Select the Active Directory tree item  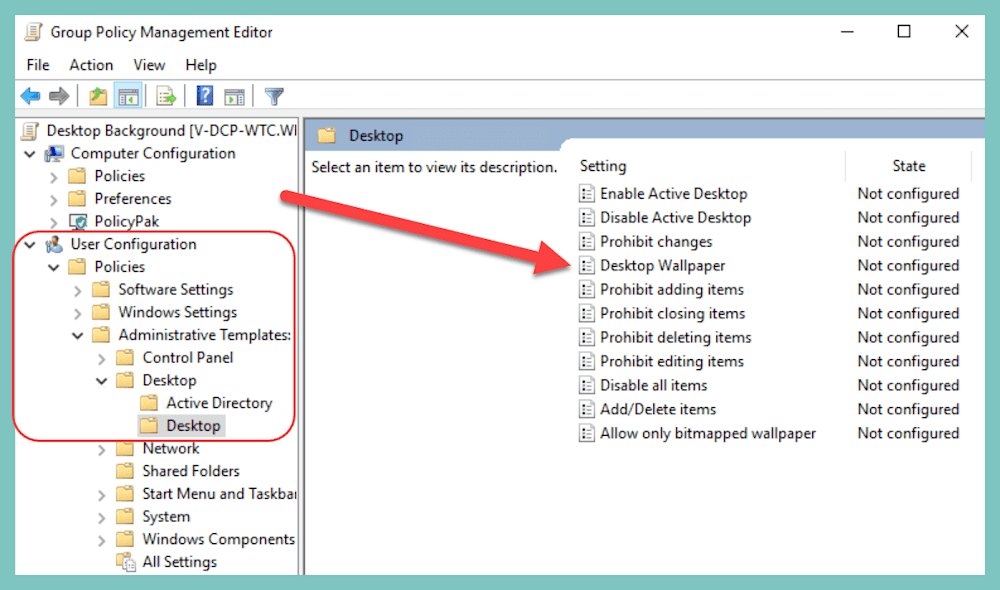tap(220, 402)
